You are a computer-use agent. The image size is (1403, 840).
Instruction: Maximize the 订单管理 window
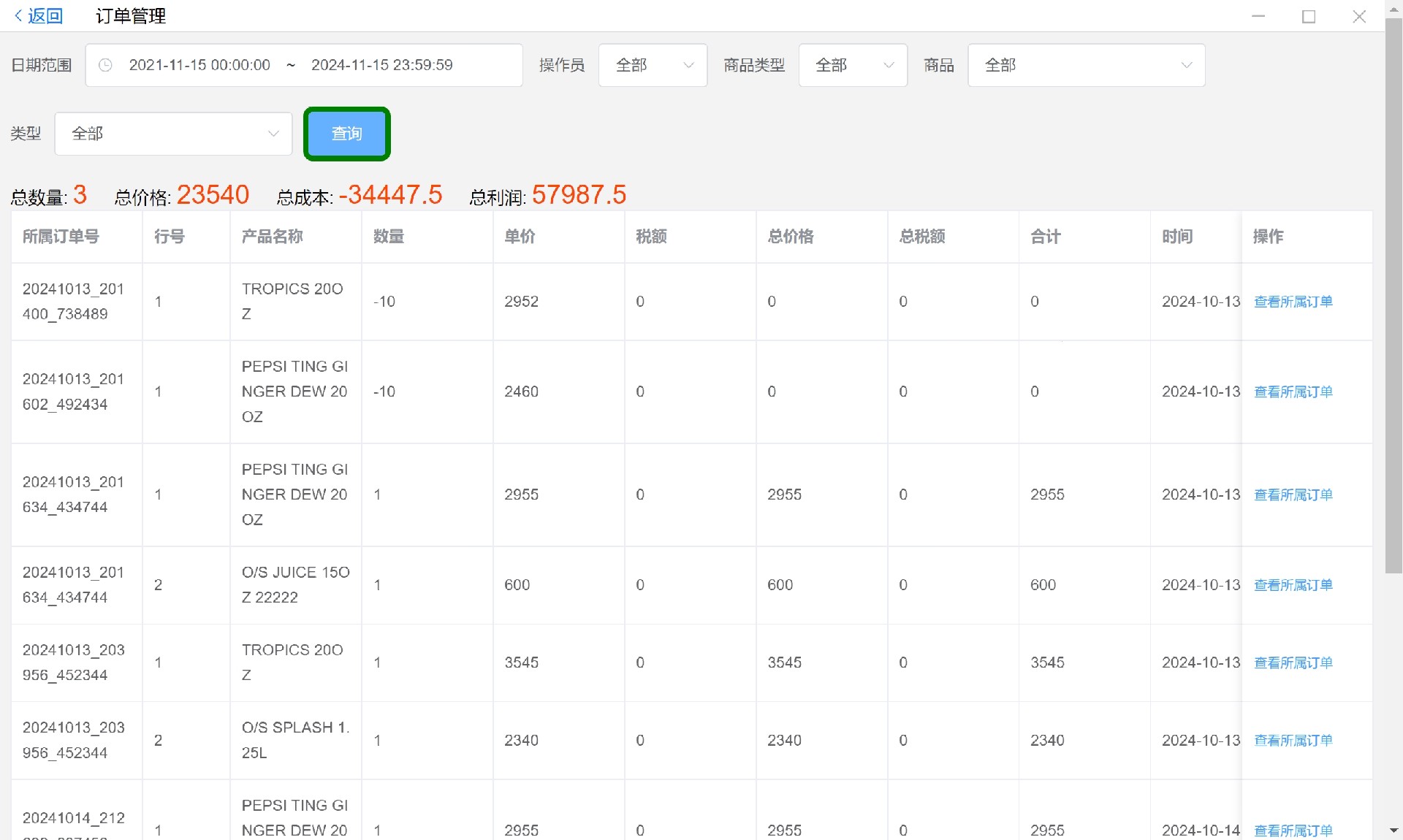point(1309,16)
